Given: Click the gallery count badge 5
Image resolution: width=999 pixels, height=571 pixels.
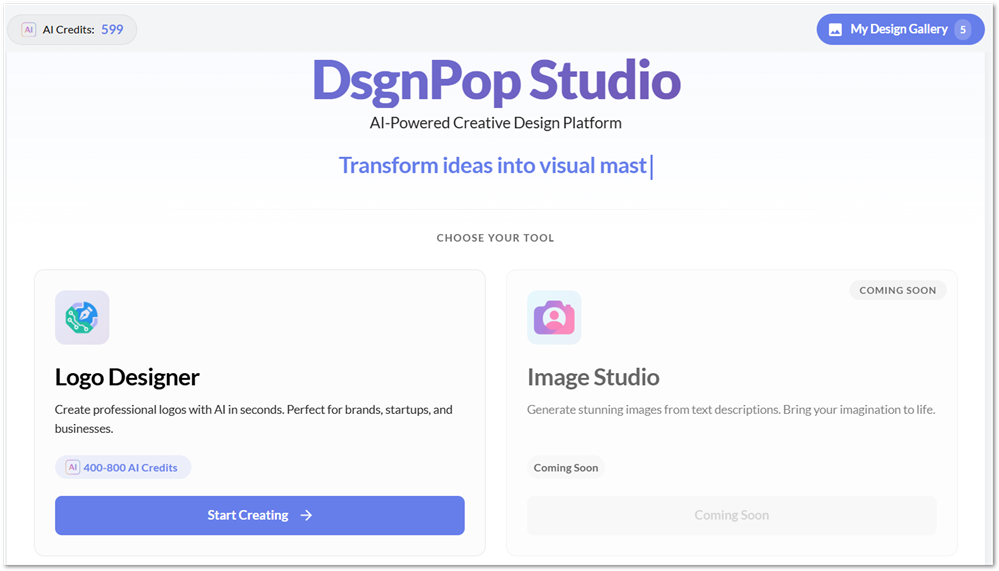Looking at the screenshot, I should click(963, 29).
